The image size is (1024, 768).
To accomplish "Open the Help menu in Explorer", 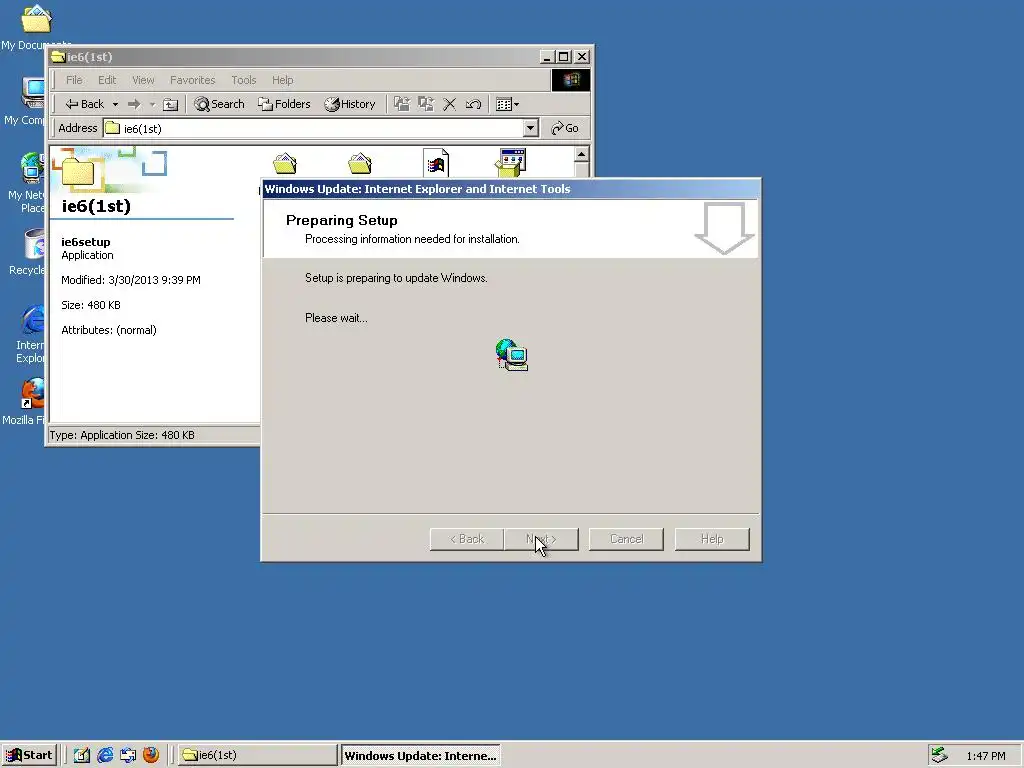I will point(282,80).
